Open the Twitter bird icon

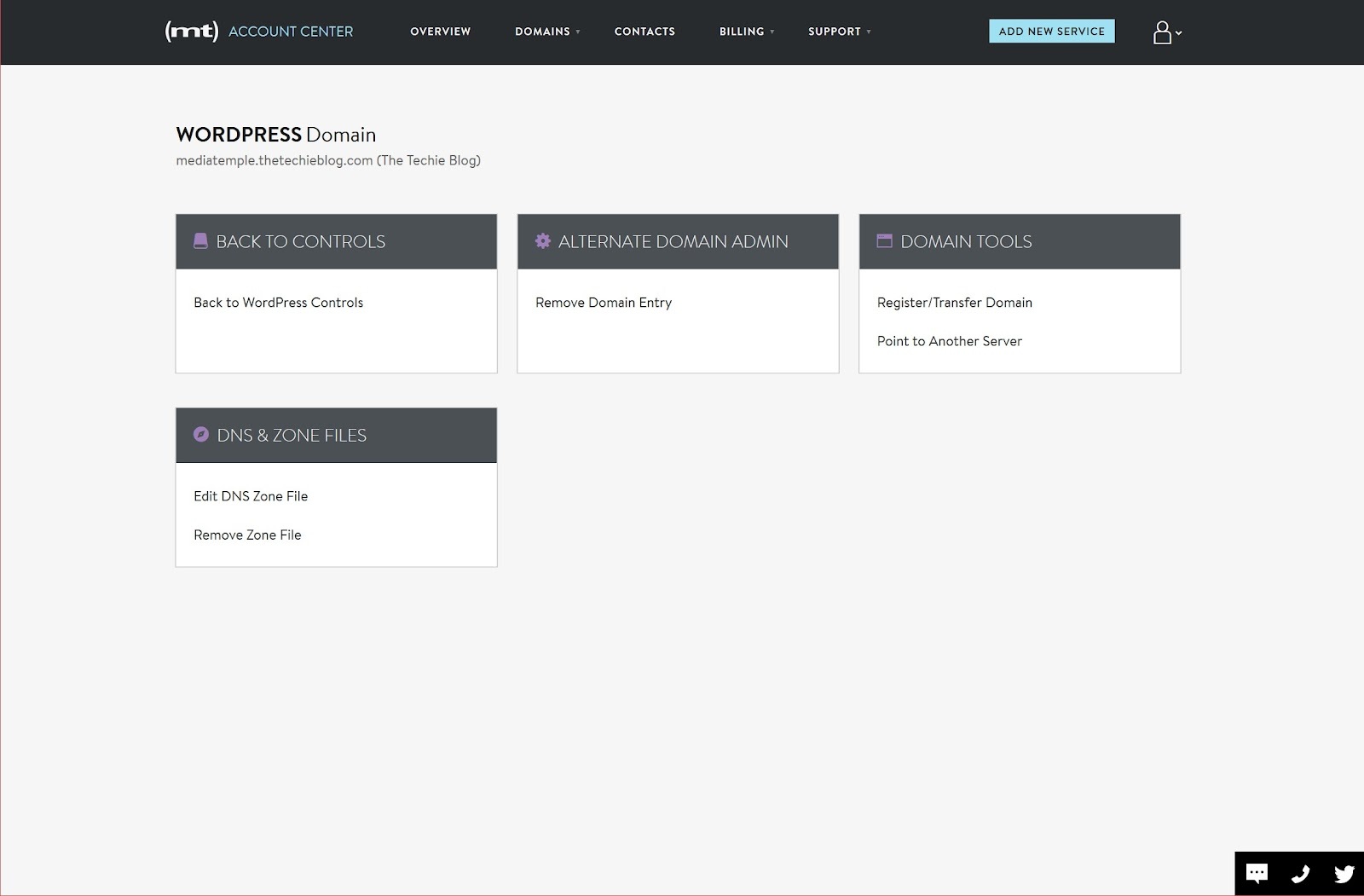[x=1344, y=874]
